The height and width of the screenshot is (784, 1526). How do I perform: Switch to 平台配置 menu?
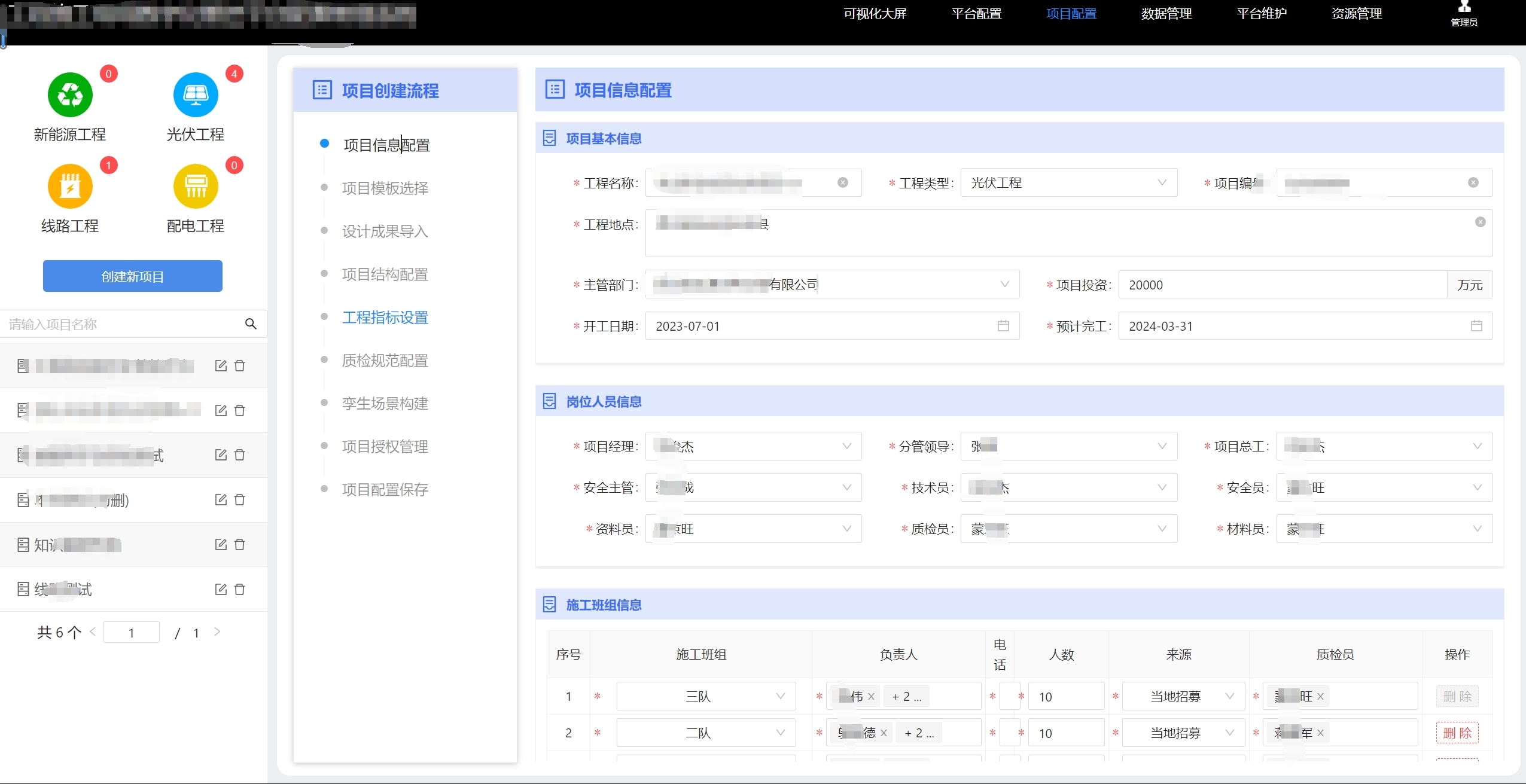(x=976, y=13)
